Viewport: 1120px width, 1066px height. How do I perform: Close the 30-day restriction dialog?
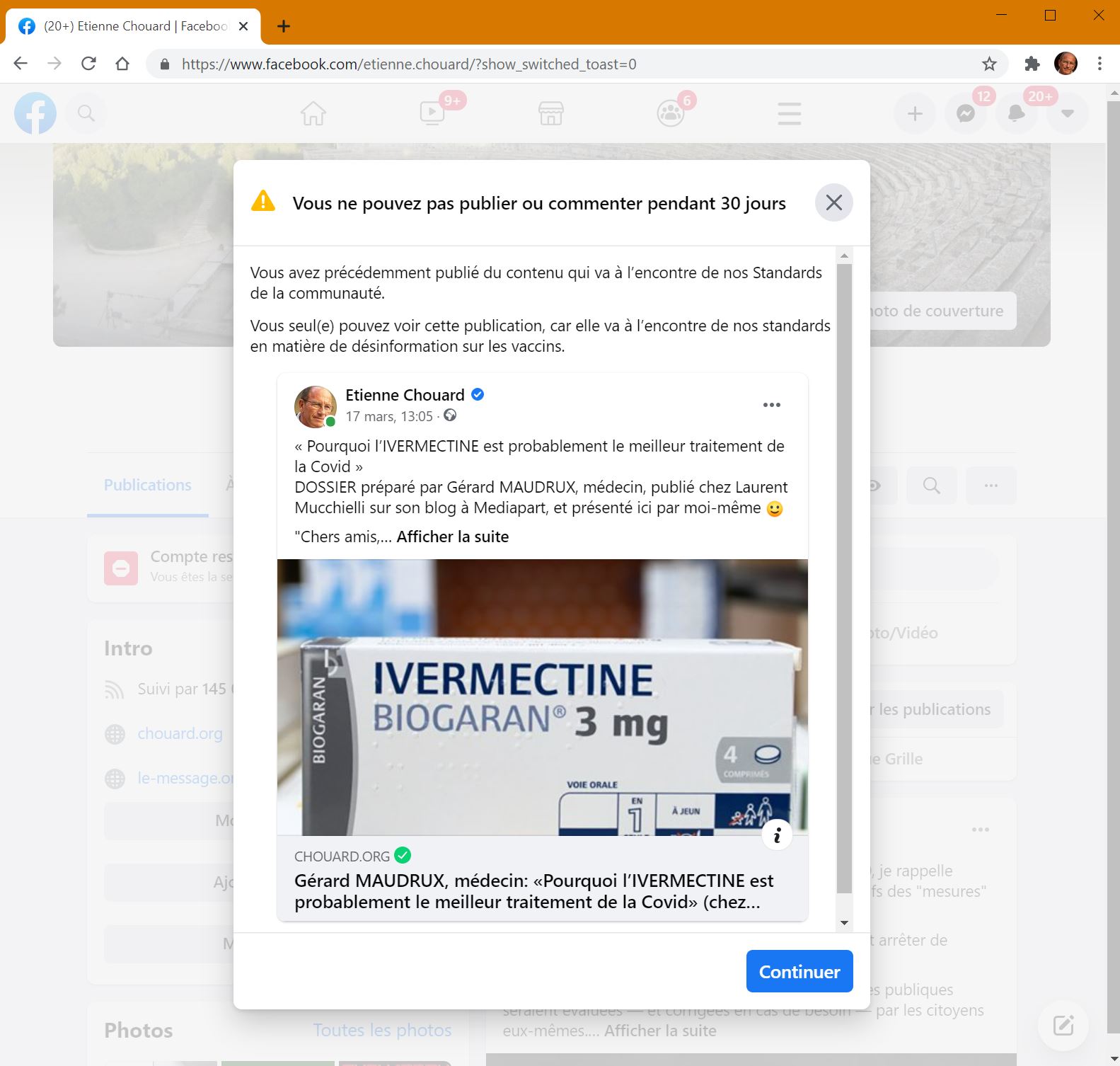834,202
